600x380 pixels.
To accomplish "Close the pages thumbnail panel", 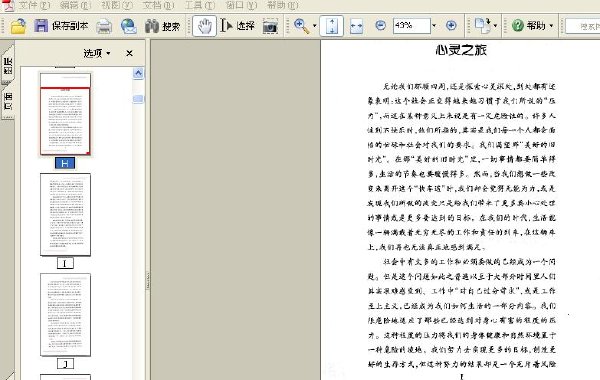I will pyautogui.click(x=129, y=53).
